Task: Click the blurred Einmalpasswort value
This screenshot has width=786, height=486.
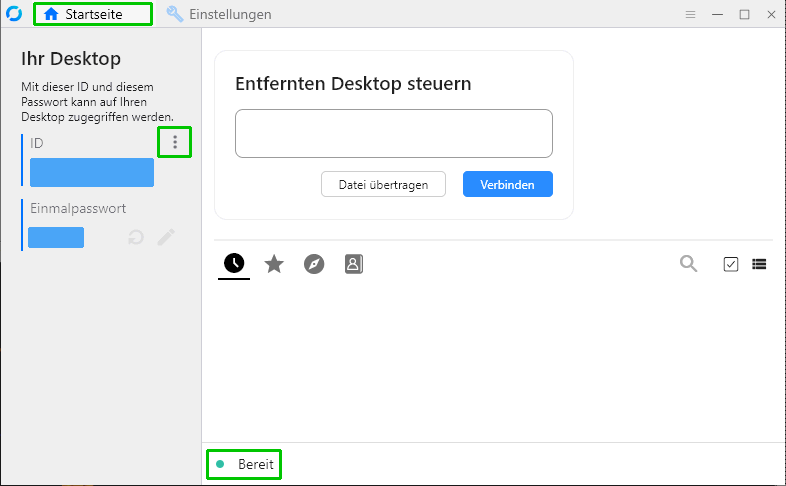Action: (x=56, y=237)
